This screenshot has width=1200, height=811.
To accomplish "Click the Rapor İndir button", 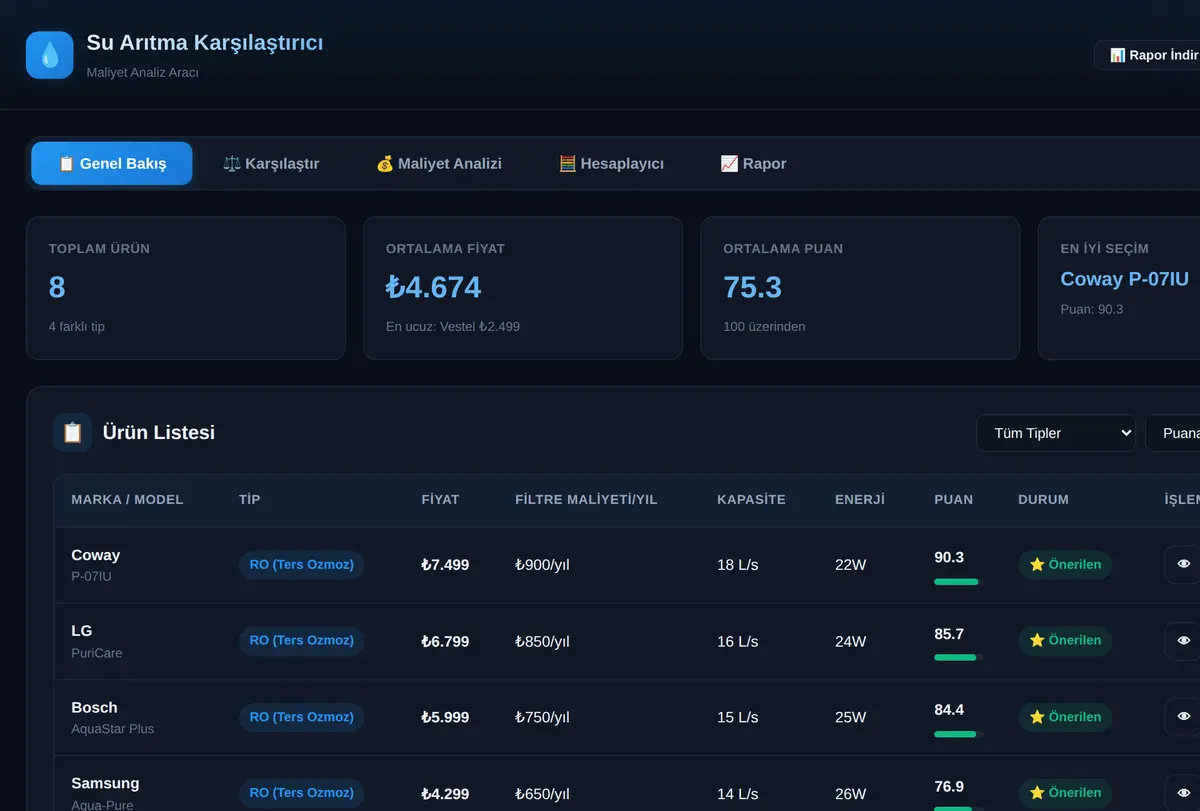I will (x=1148, y=55).
